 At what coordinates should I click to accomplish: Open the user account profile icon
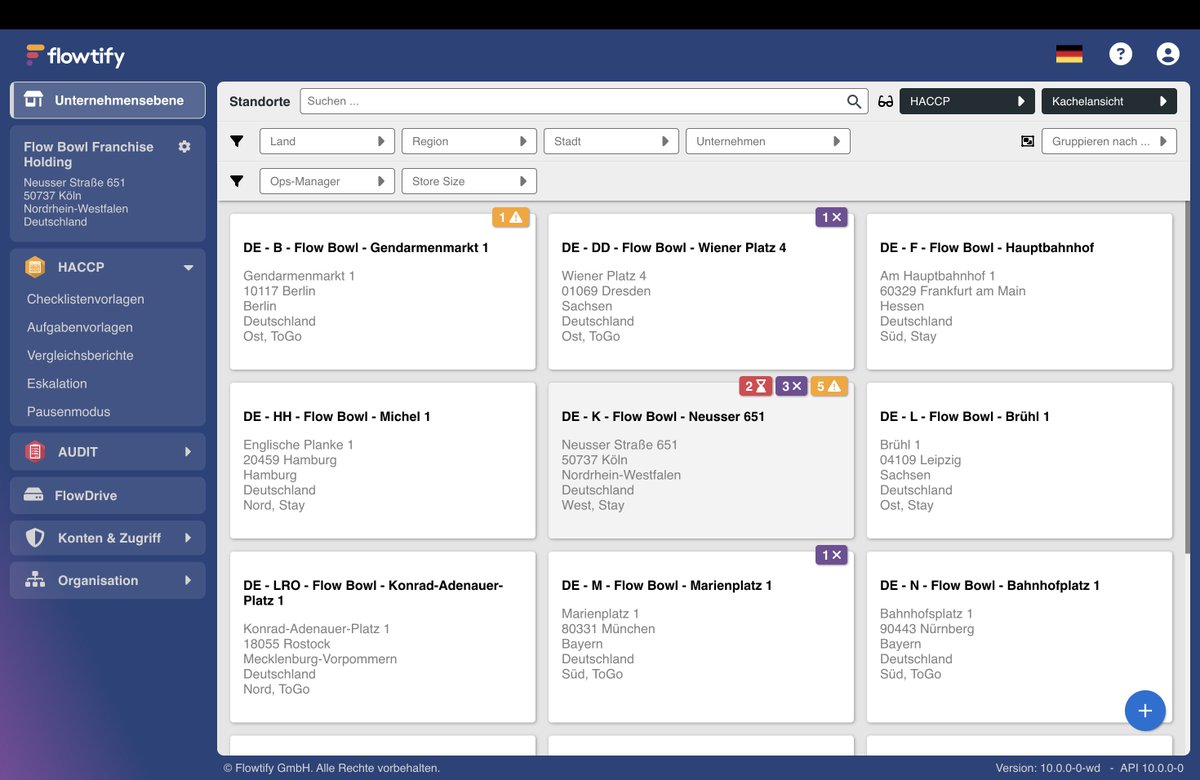1168,54
